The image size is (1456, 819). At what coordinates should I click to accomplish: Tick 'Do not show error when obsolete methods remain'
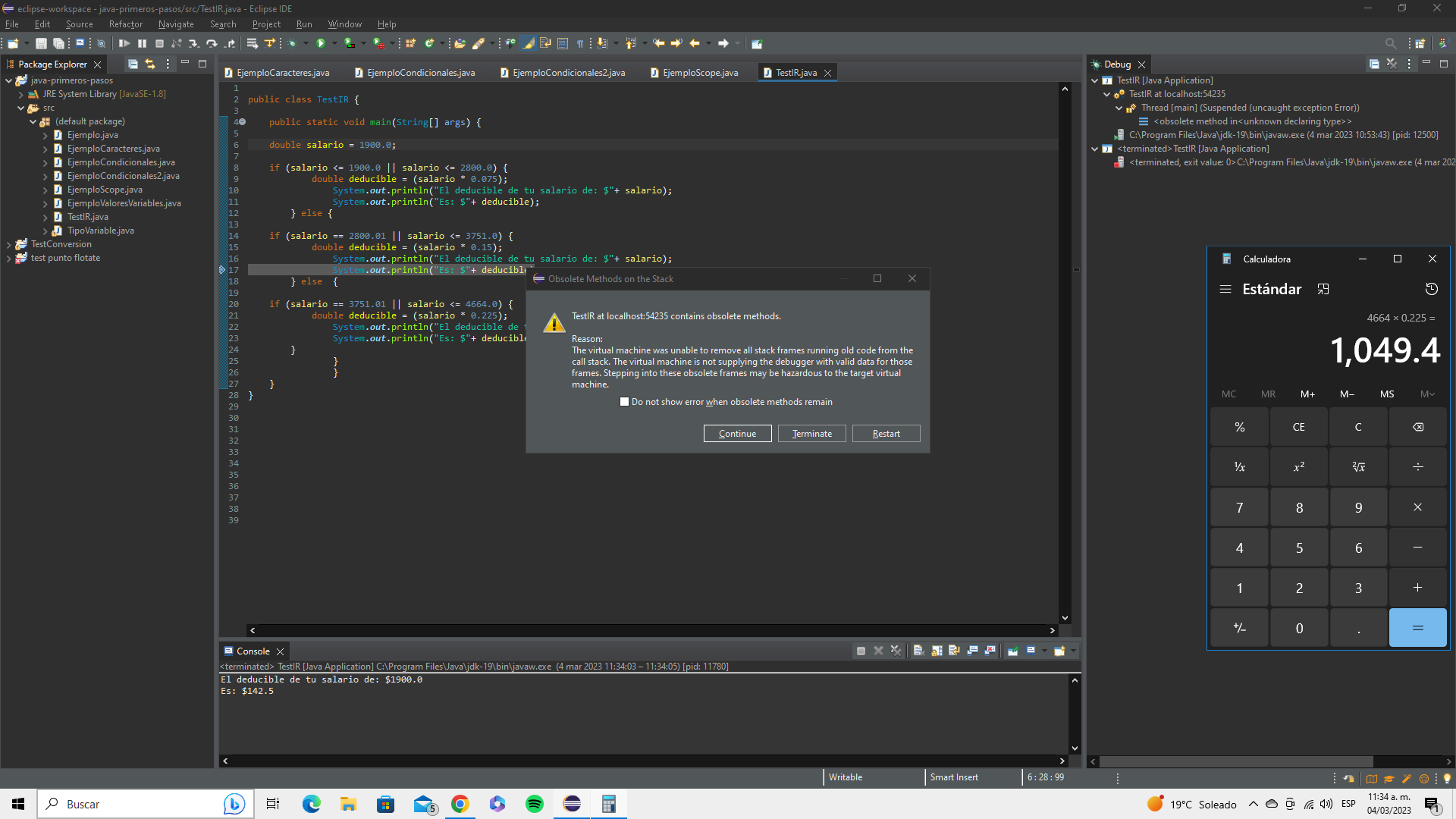coord(624,402)
